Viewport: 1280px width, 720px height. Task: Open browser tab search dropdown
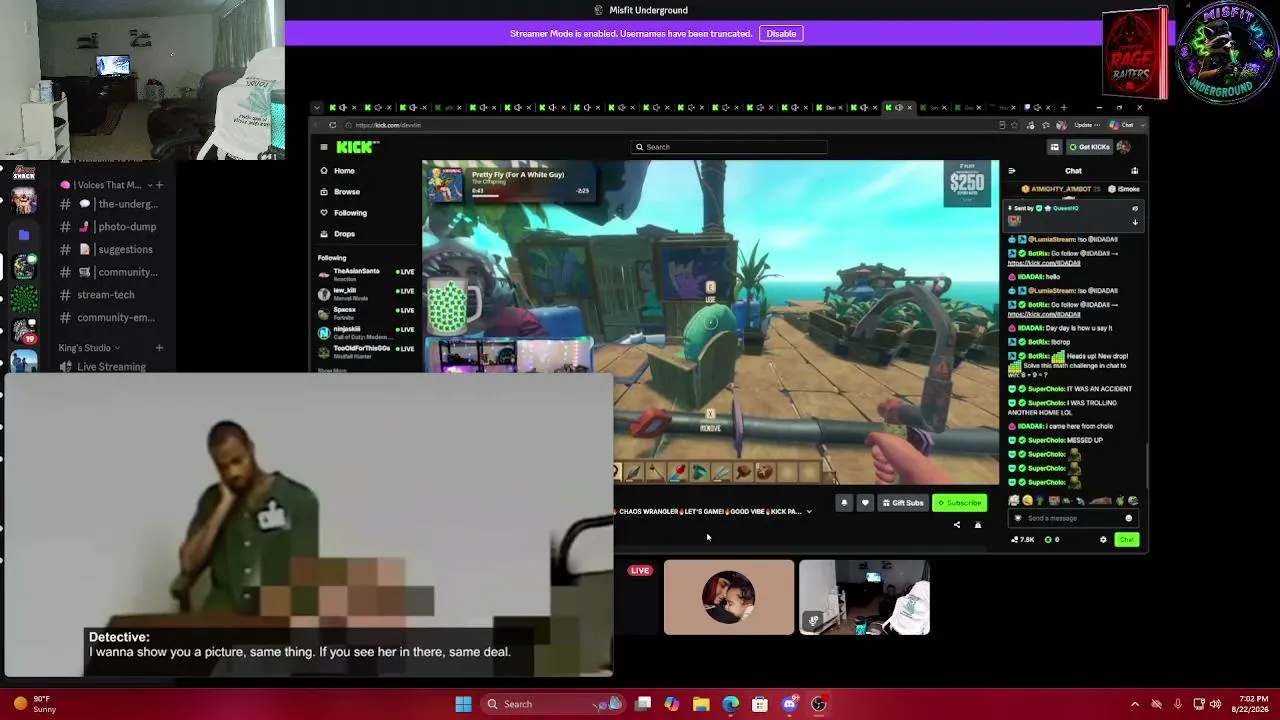coord(317,108)
